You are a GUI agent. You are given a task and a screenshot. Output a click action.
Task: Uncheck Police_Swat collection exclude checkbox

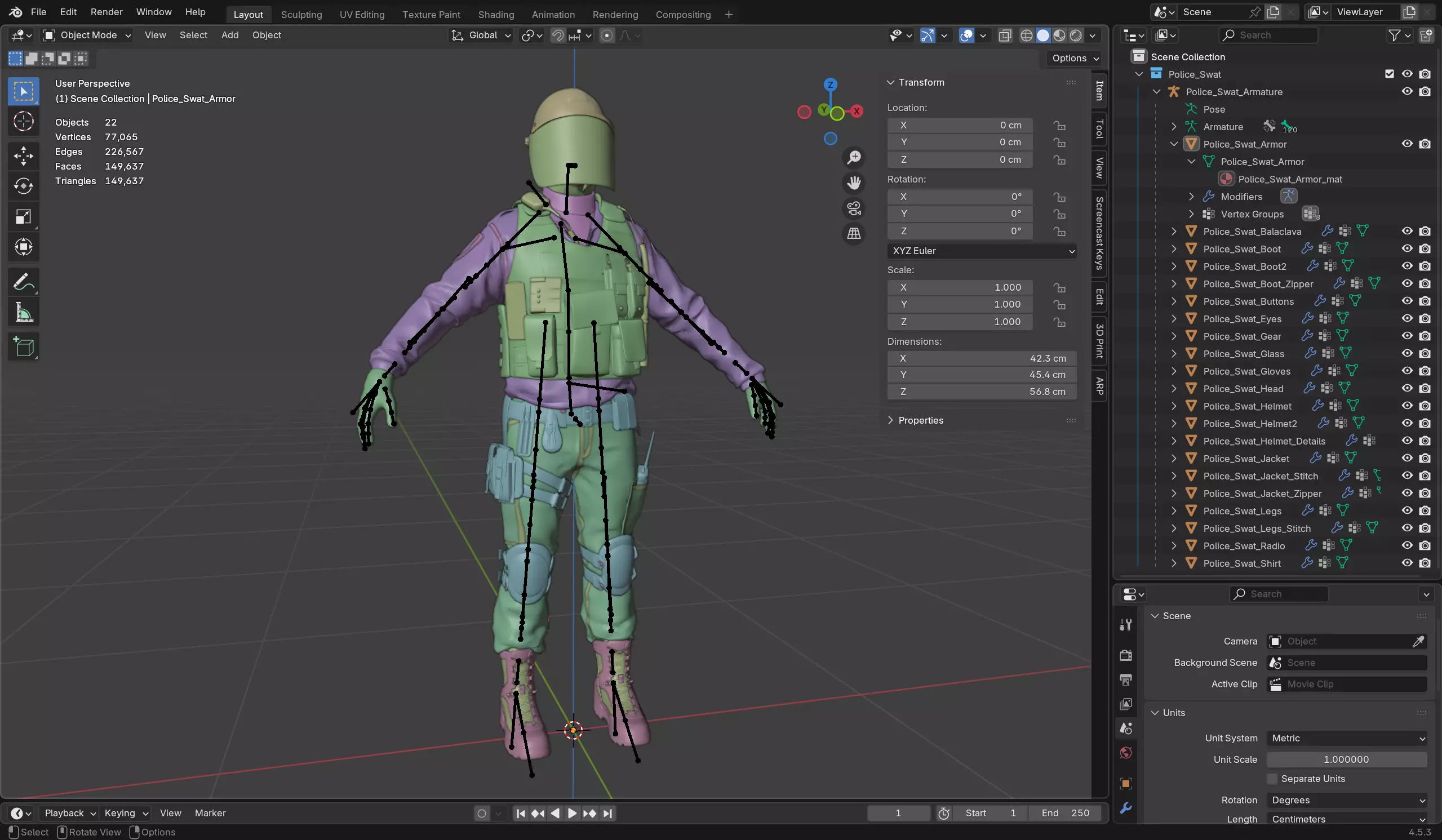coord(1390,74)
